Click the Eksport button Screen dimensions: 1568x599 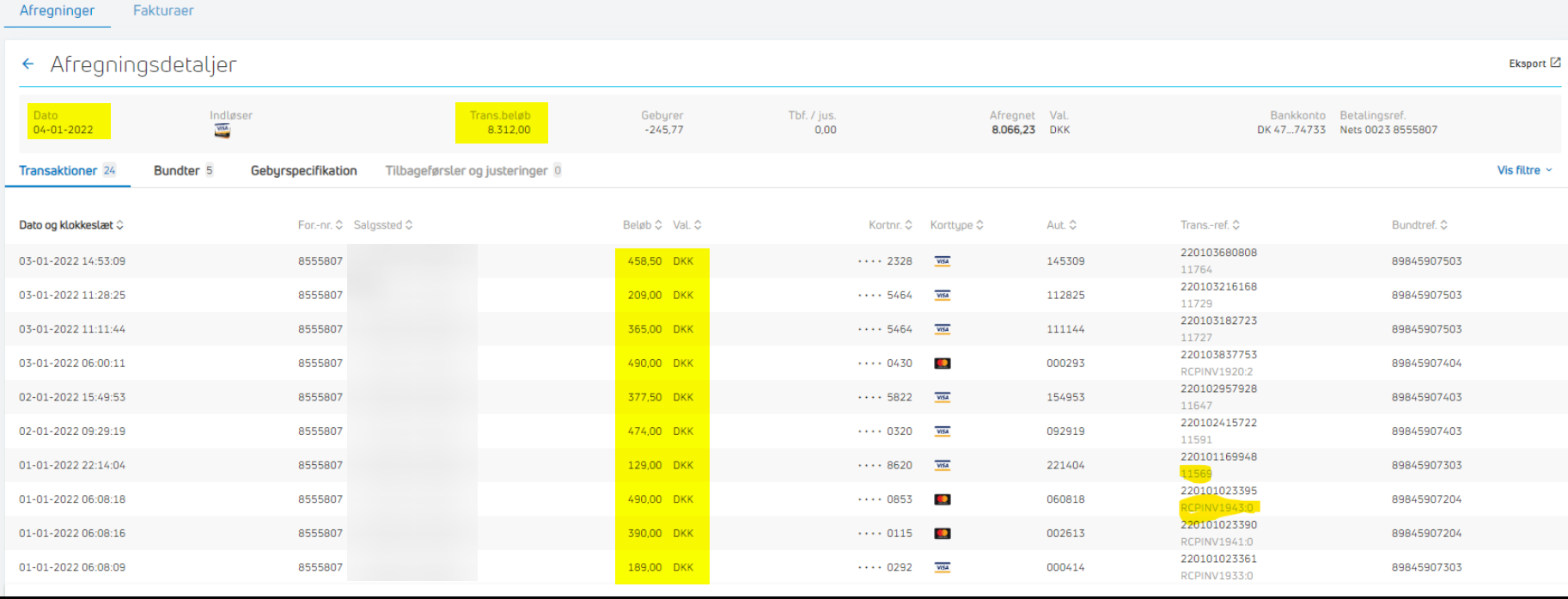tap(1528, 64)
